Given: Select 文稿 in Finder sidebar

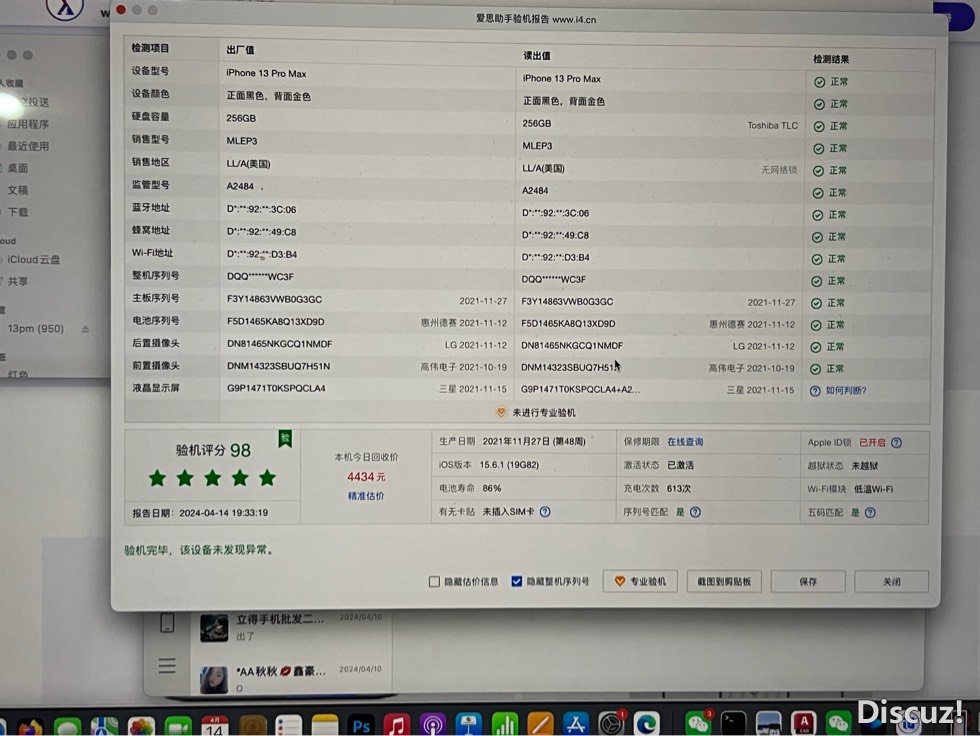Looking at the screenshot, I should pos(18,190).
